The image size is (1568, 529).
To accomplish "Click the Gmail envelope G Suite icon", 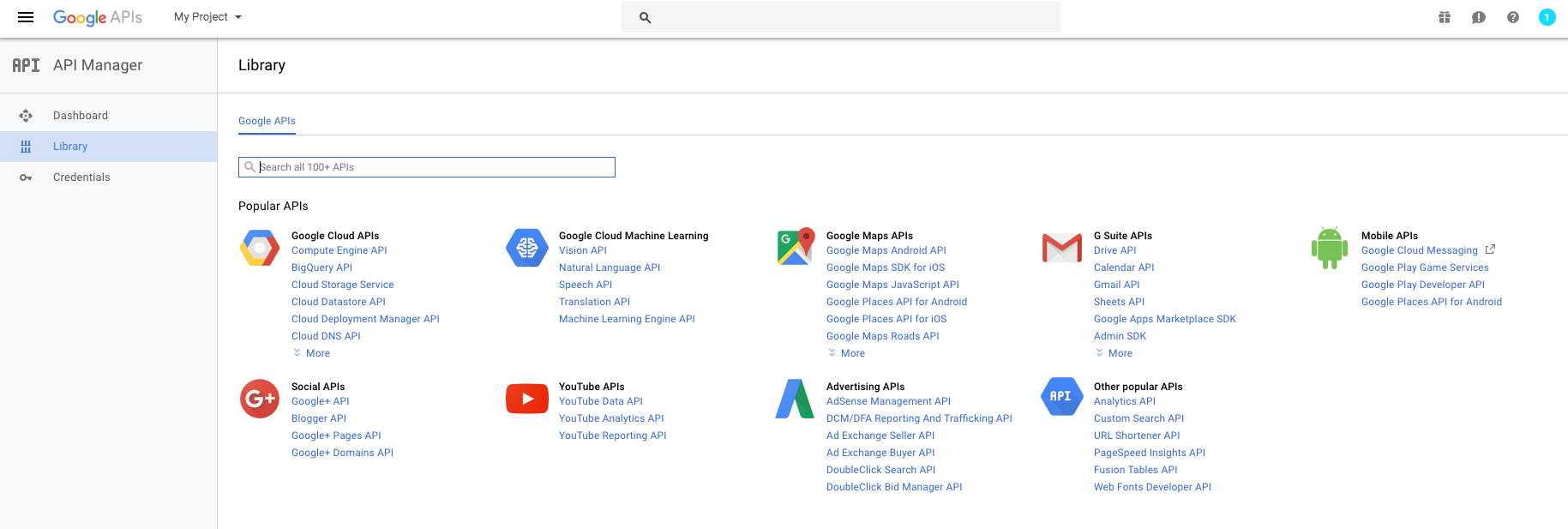I will point(1061,248).
